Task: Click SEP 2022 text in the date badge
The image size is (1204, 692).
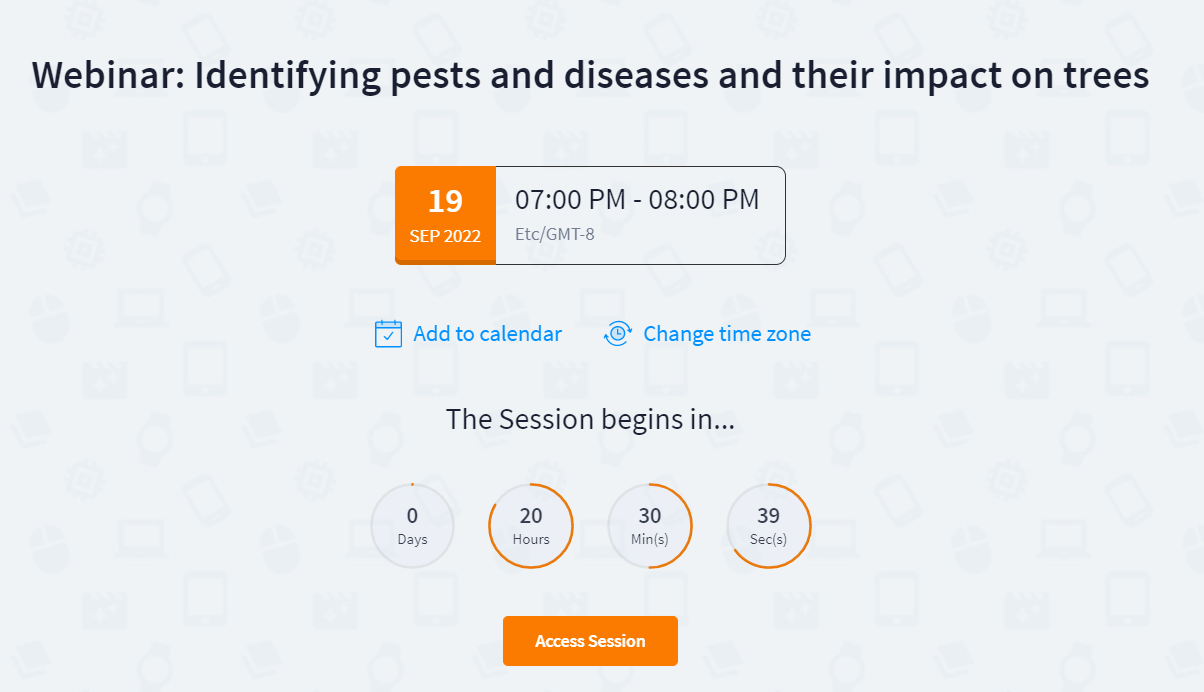Action: pyautogui.click(x=445, y=237)
